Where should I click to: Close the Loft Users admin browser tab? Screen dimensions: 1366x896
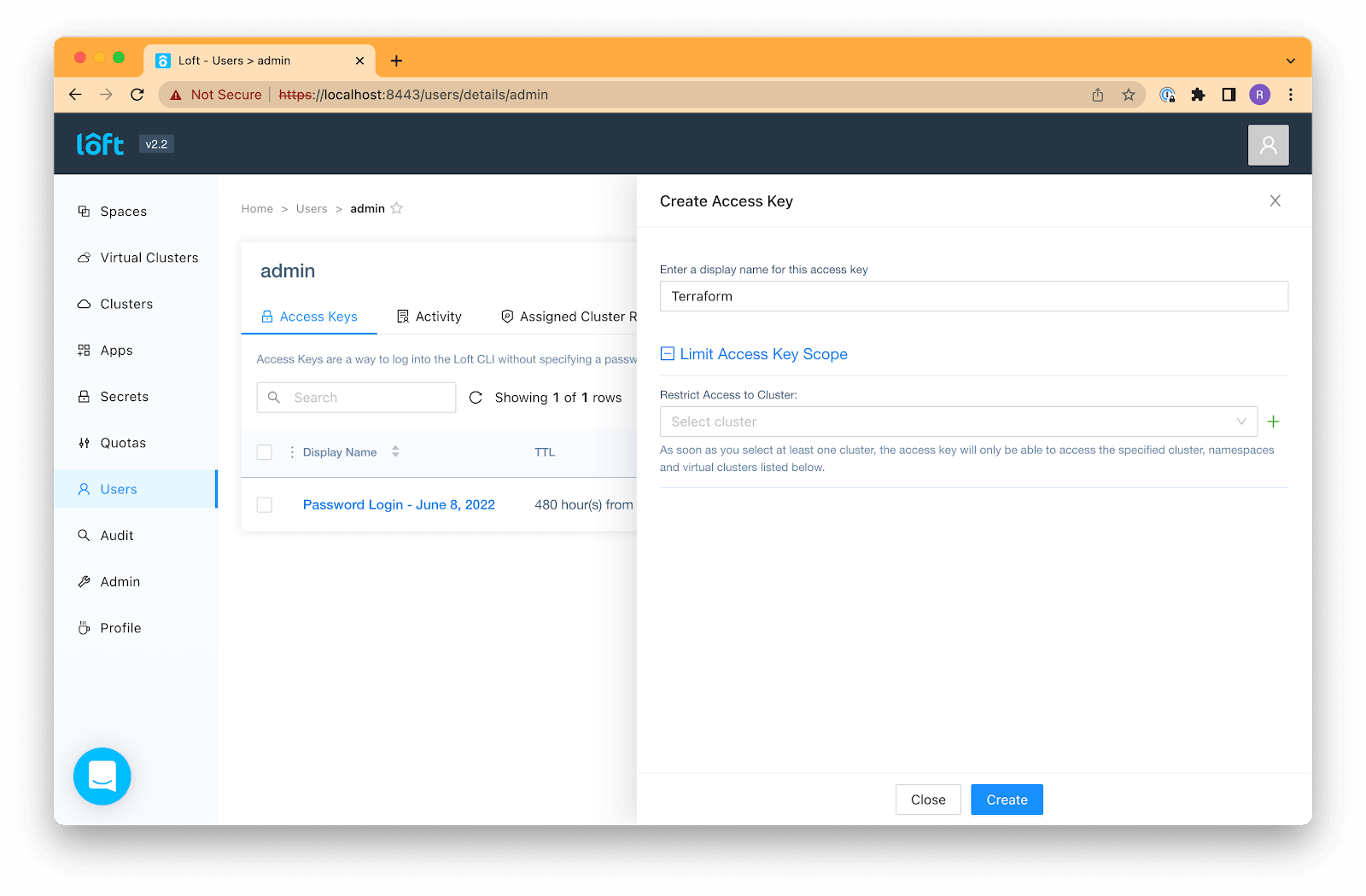[x=359, y=61]
